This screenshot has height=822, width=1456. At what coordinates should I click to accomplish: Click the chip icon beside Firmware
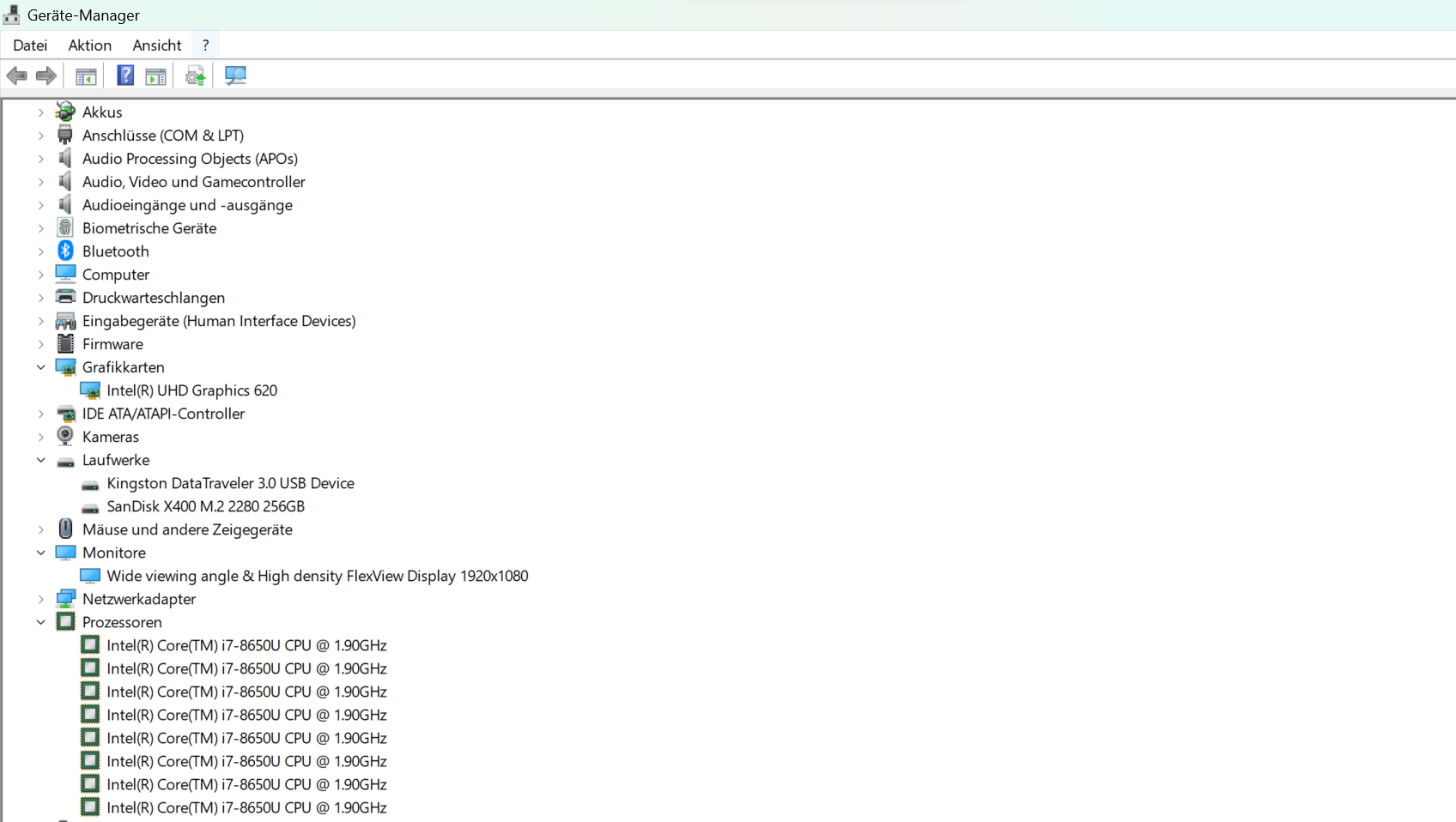(65, 343)
